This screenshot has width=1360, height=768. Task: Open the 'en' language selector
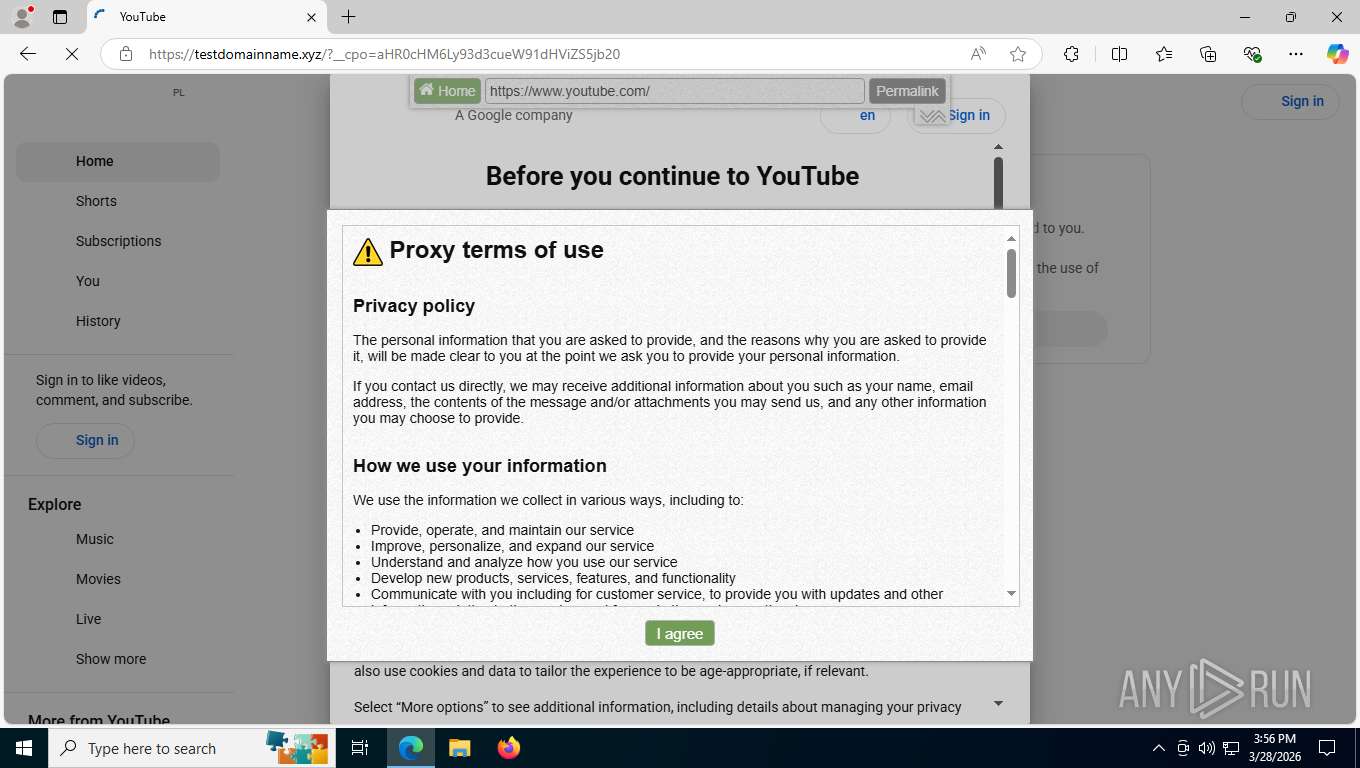click(x=855, y=115)
